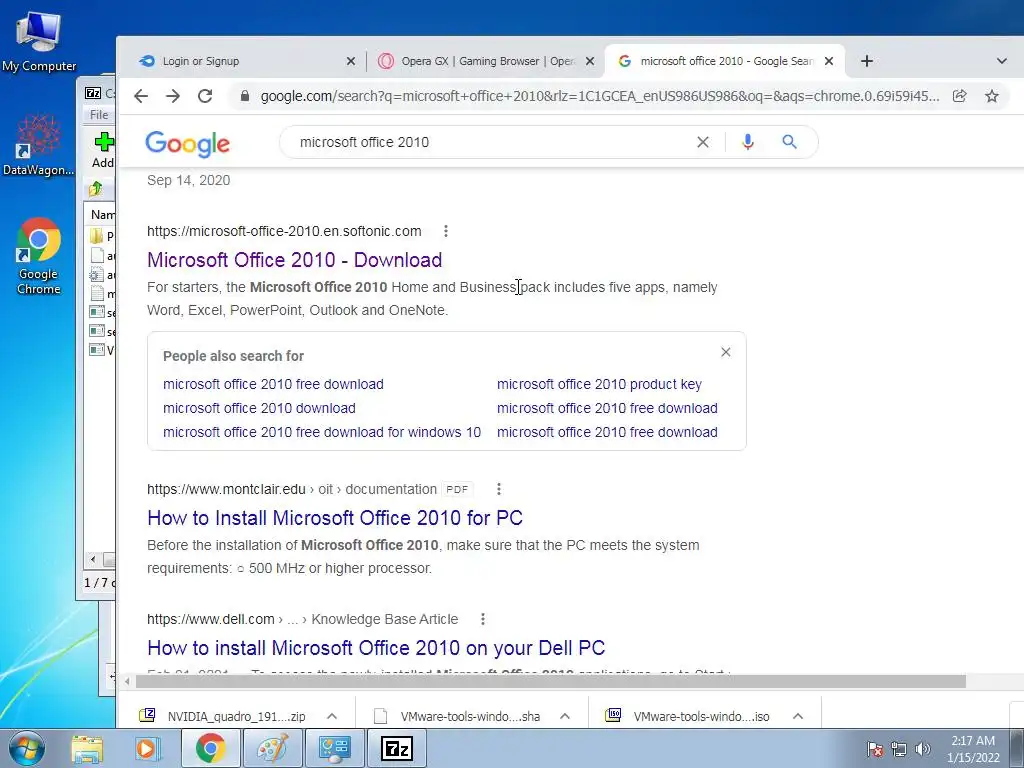Open the NVIDIA_quadro zip download item
Screen dimensions: 1024x768
(x=225, y=716)
